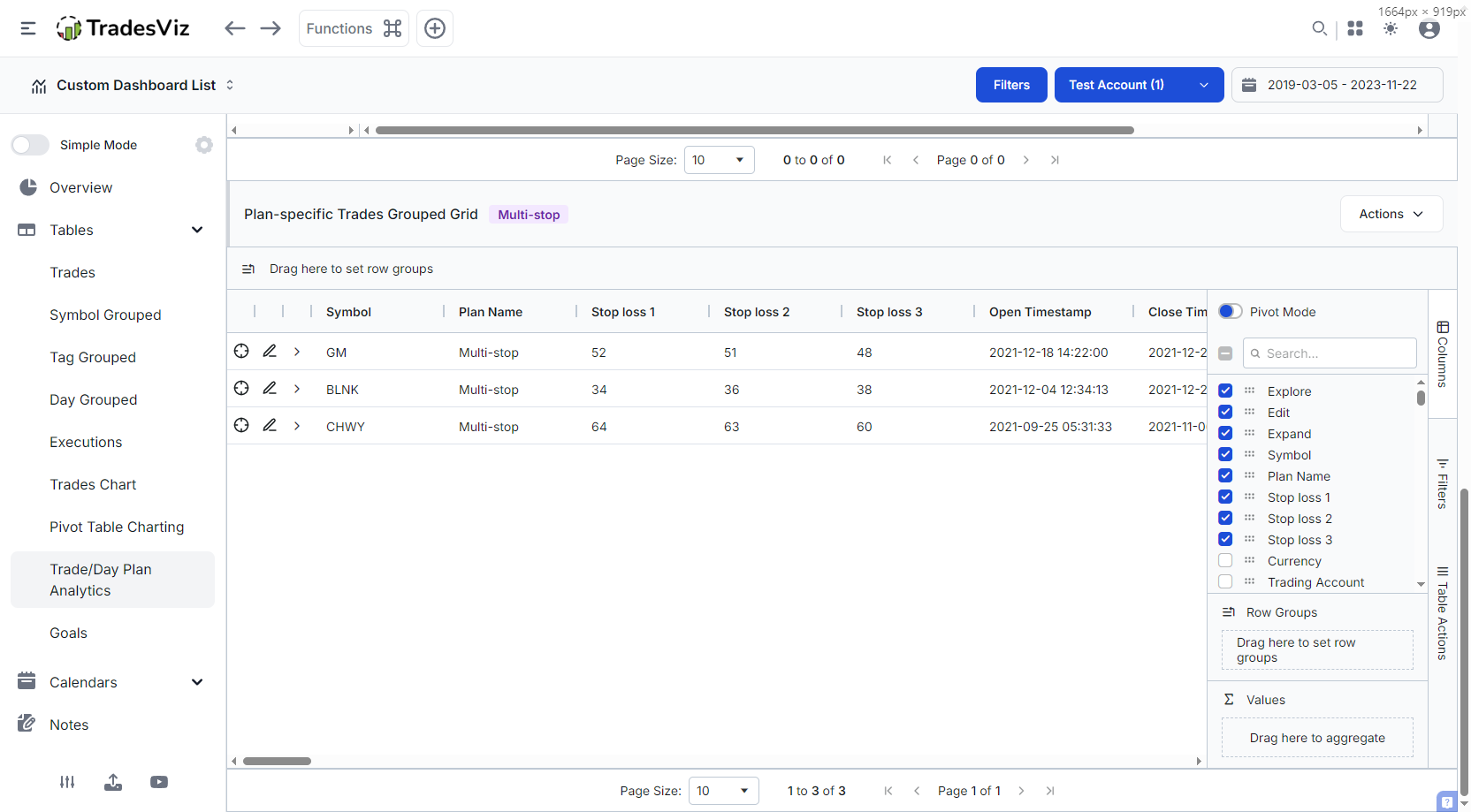1471x812 pixels.
Task: Go to last page in bottom pagination
Action: pyautogui.click(x=1050, y=791)
